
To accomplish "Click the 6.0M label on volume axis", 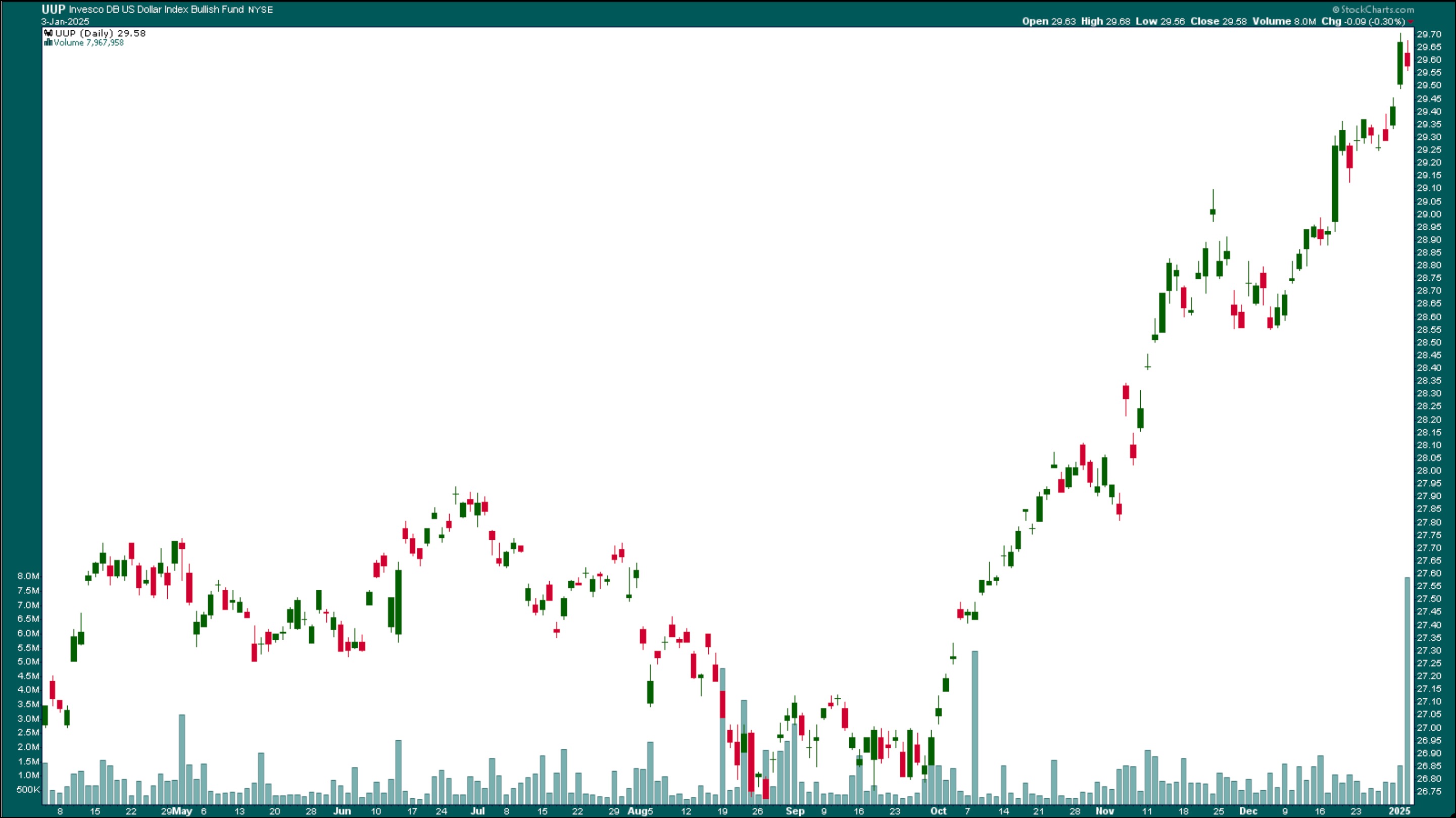I will [x=28, y=633].
